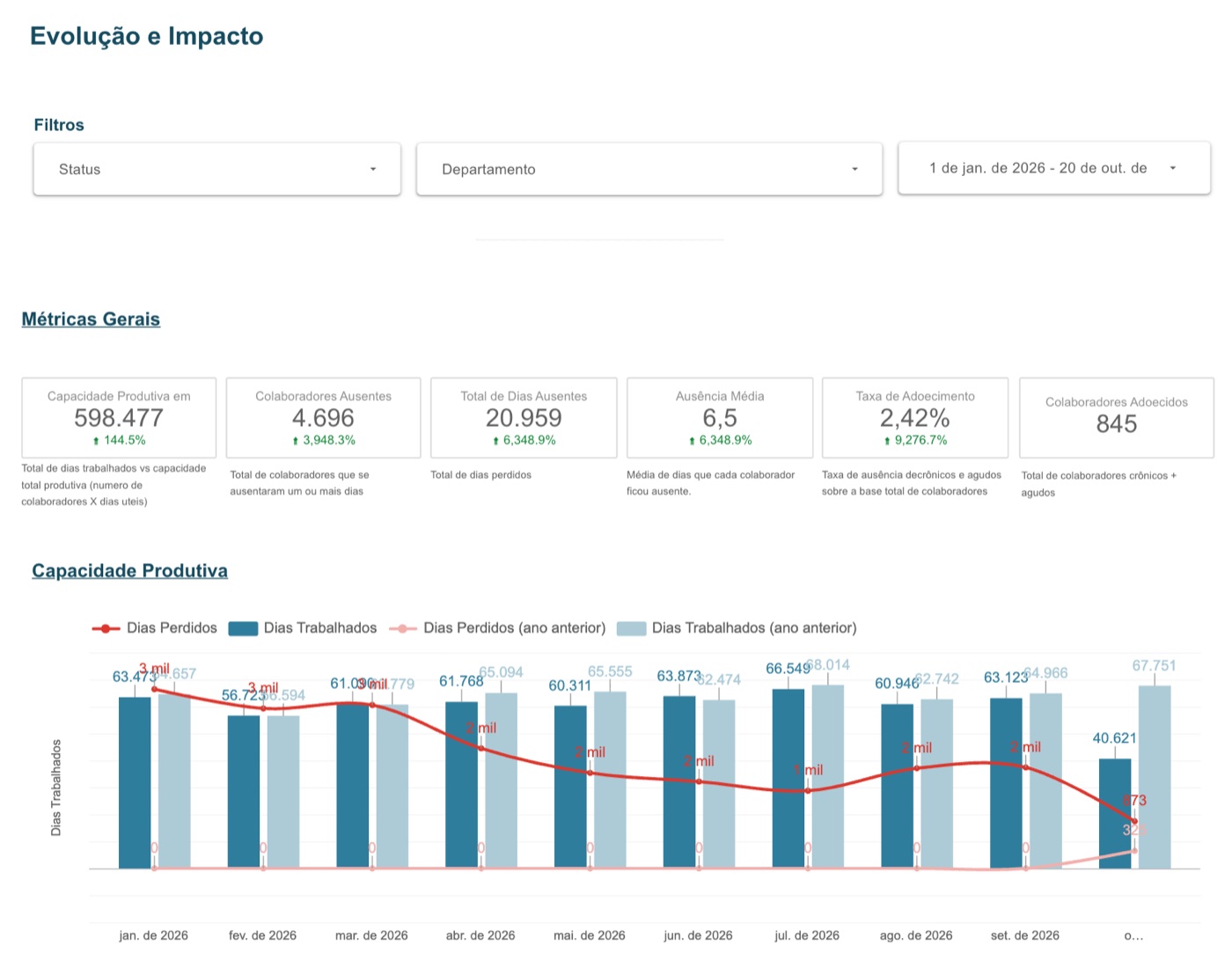Click the Métricas Gerais heading link
1232x967 pixels.
tap(91, 319)
